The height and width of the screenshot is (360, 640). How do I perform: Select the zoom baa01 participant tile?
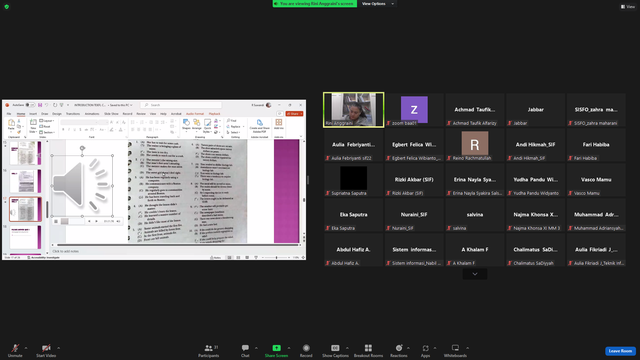tap(414, 110)
